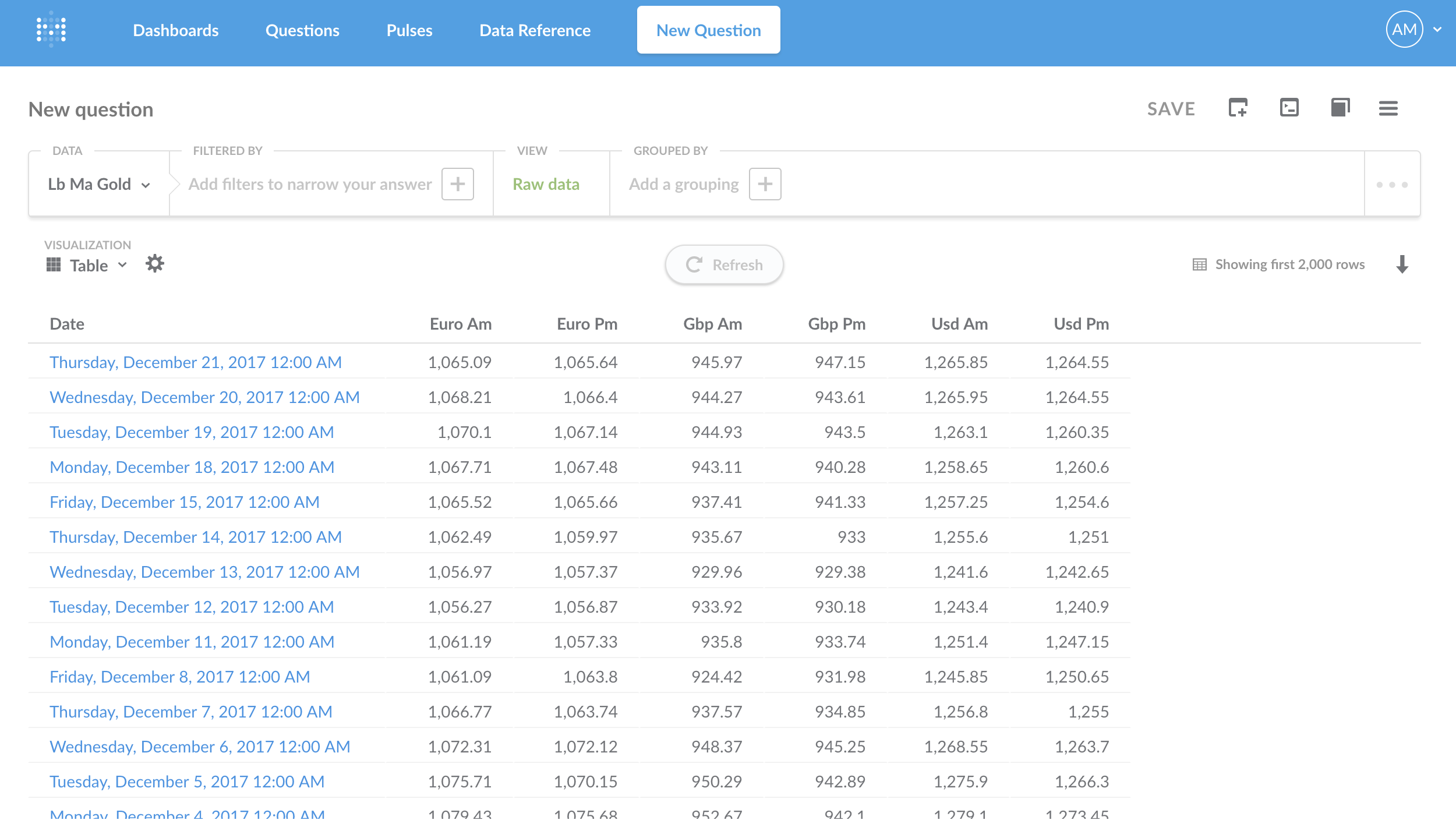Click the add grouping plus icon
1456x827 pixels.
pyautogui.click(x=765, y=184)
